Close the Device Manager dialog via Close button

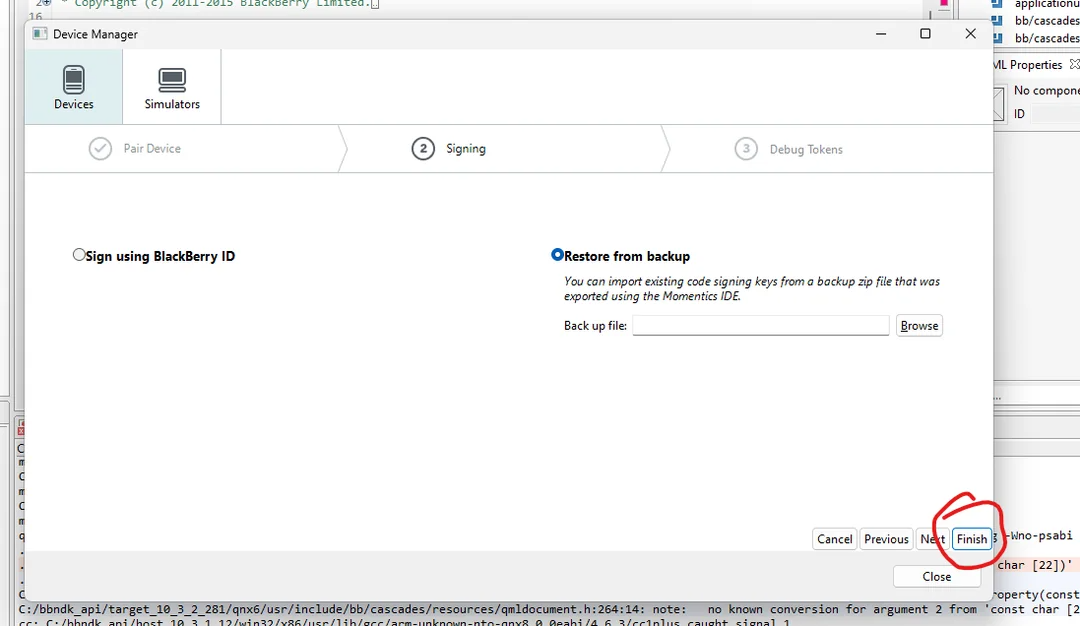pos(936,576)
